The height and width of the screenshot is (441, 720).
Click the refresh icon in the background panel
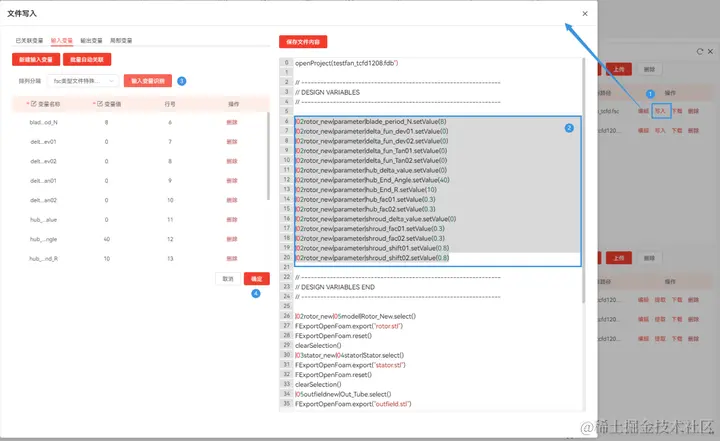click(x=699, y=51)
